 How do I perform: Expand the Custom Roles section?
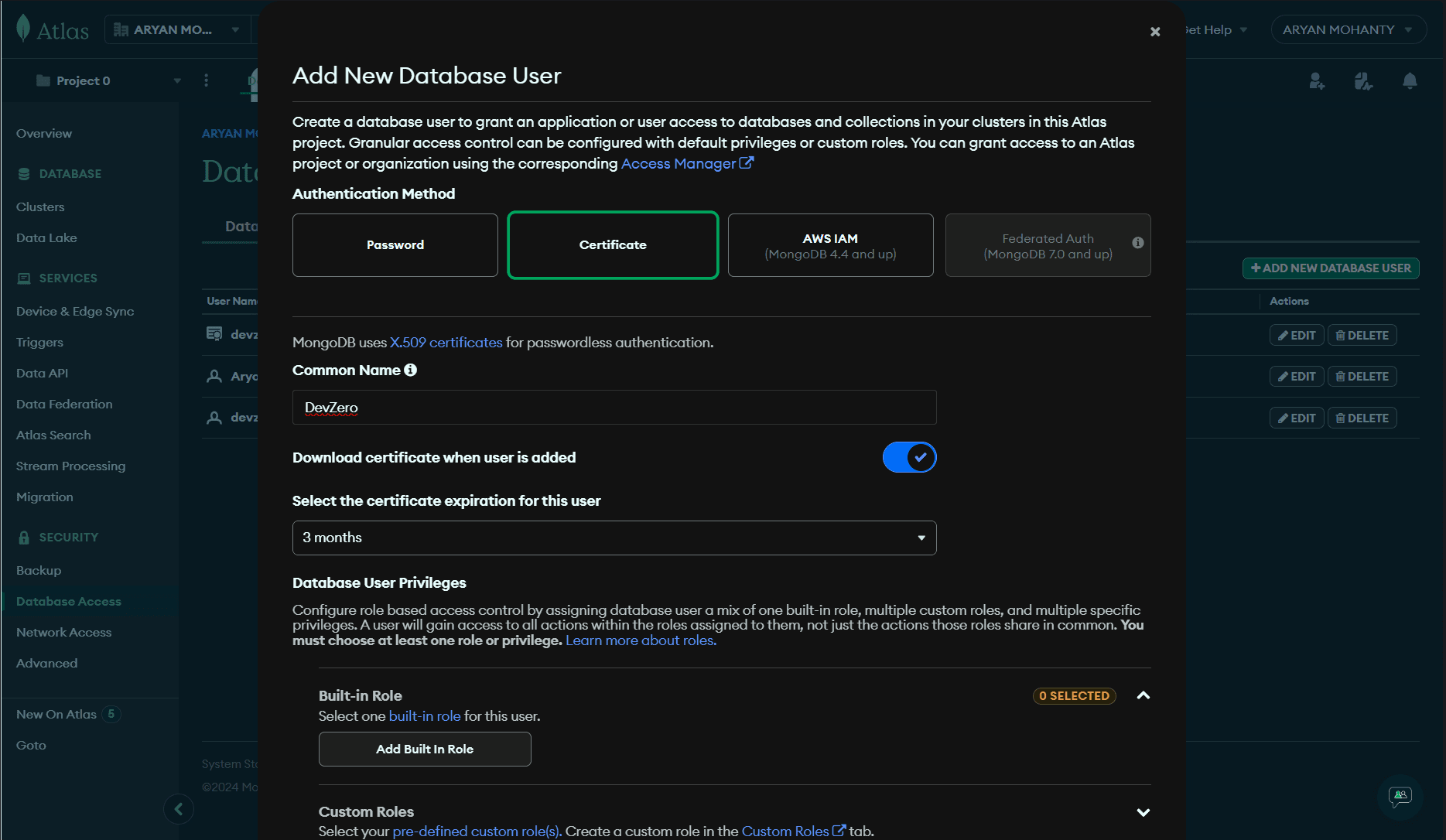(x=1143, y=812)
